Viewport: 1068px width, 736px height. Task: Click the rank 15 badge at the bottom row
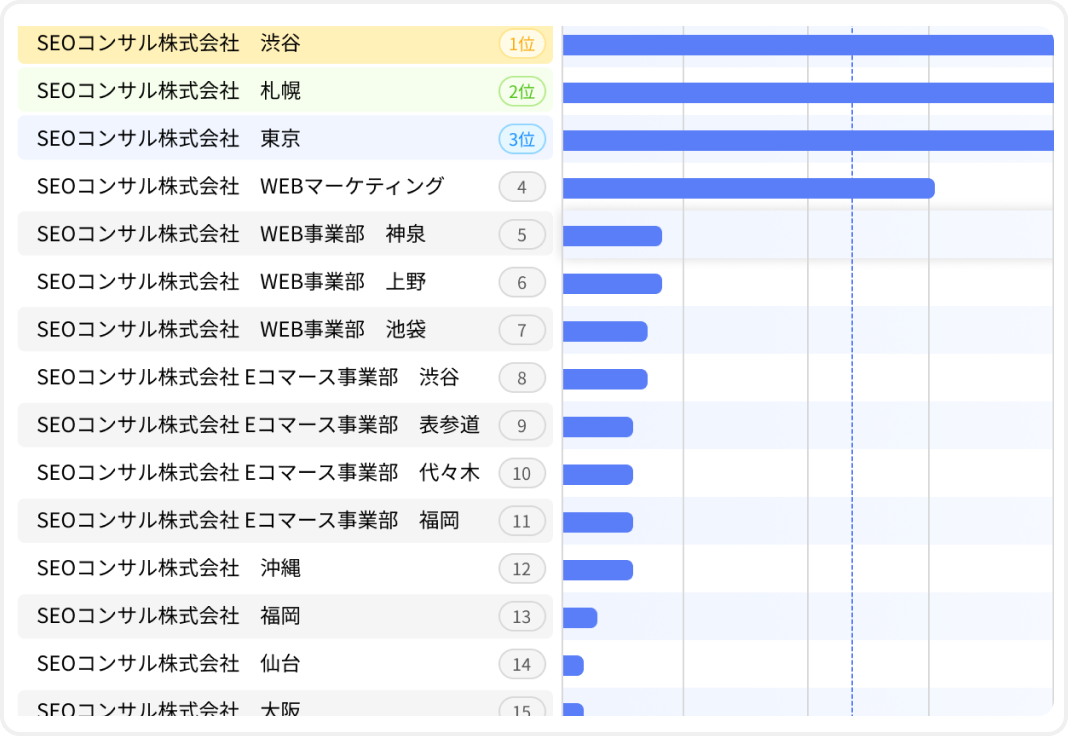coord(522,710)
